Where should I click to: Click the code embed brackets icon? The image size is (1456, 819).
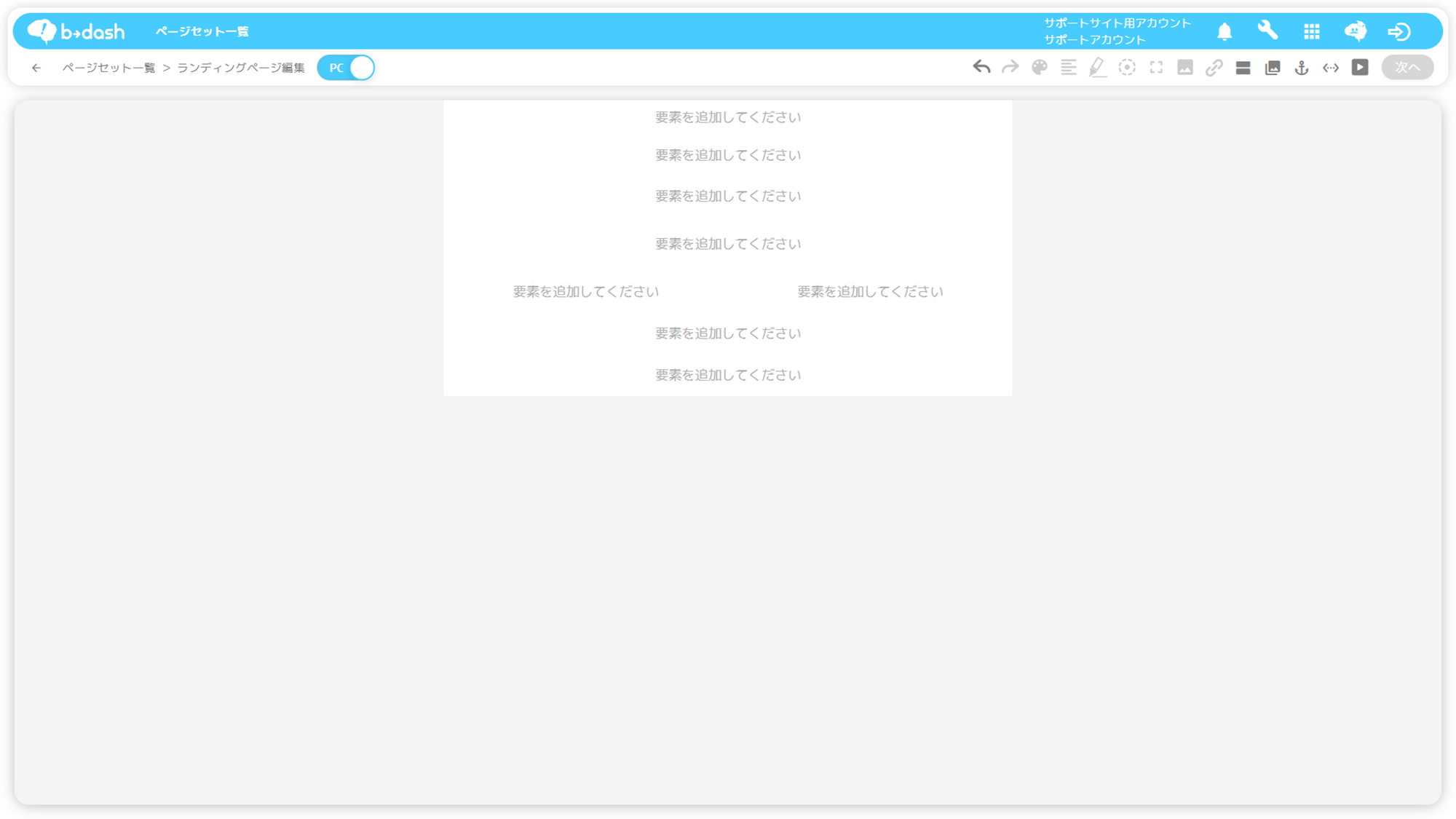click(x=1331, y=68)
